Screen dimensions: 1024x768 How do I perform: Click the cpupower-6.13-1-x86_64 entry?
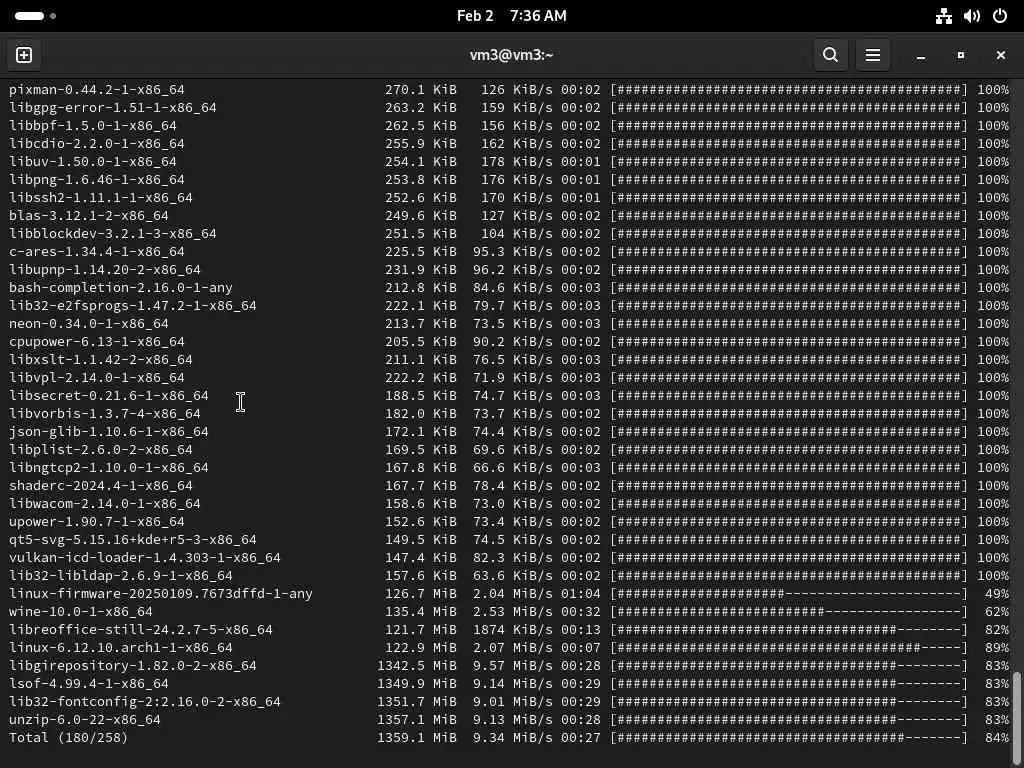pyautogui.click(x=97, y=342)
